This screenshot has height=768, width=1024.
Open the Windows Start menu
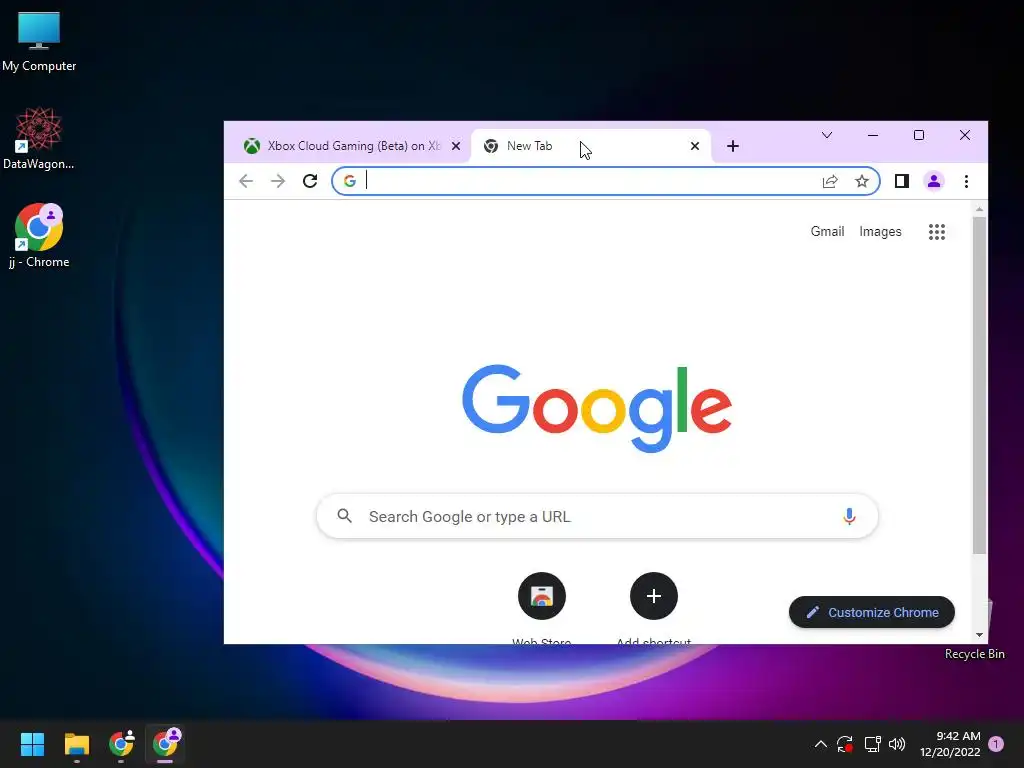32,744
